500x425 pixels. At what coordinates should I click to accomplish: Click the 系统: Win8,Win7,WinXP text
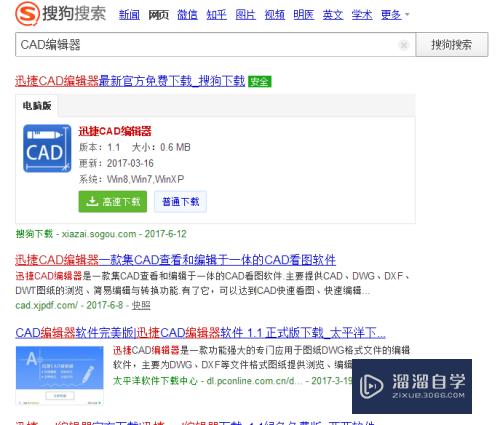click(x=131, y=179)
